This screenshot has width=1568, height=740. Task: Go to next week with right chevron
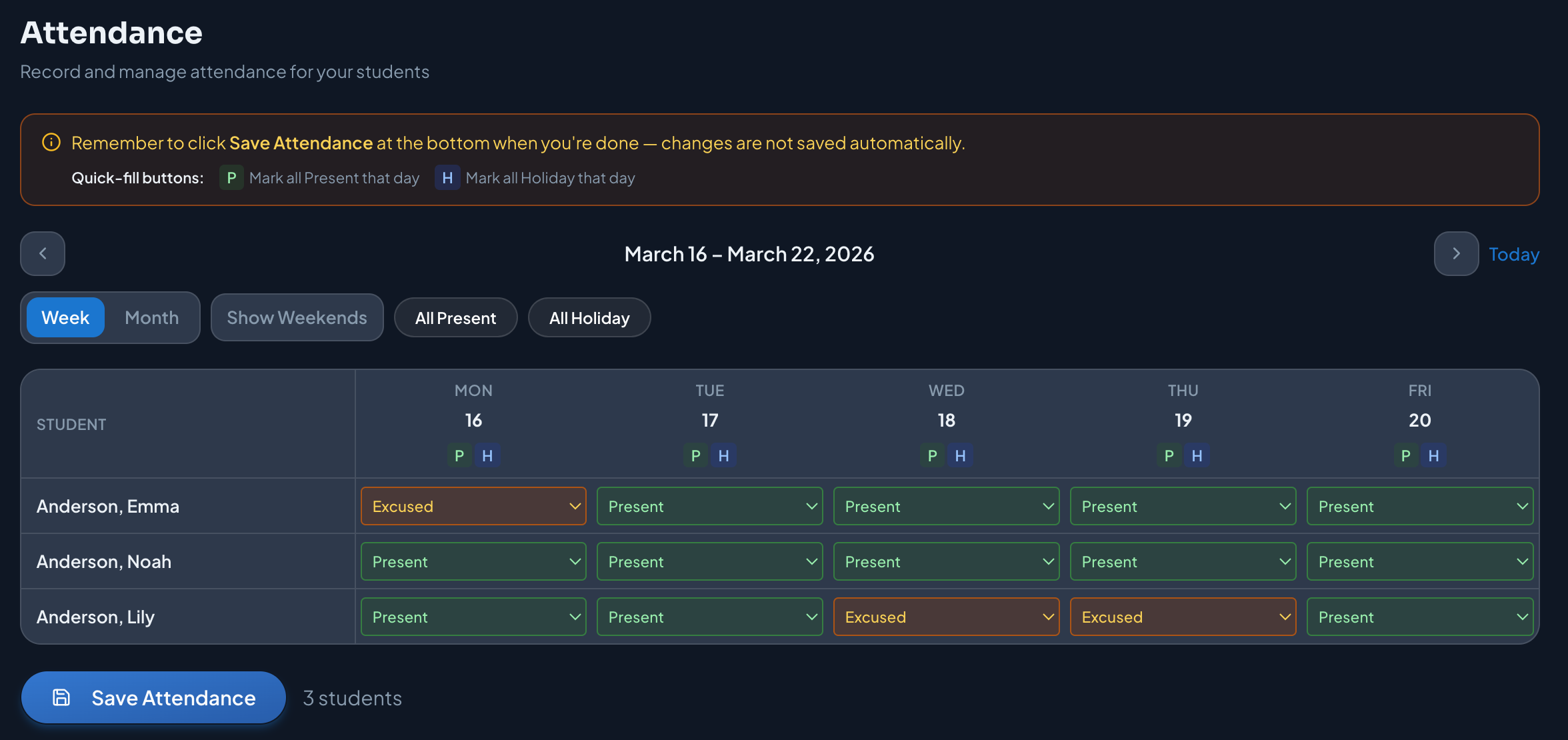[x=1456, y=253]
